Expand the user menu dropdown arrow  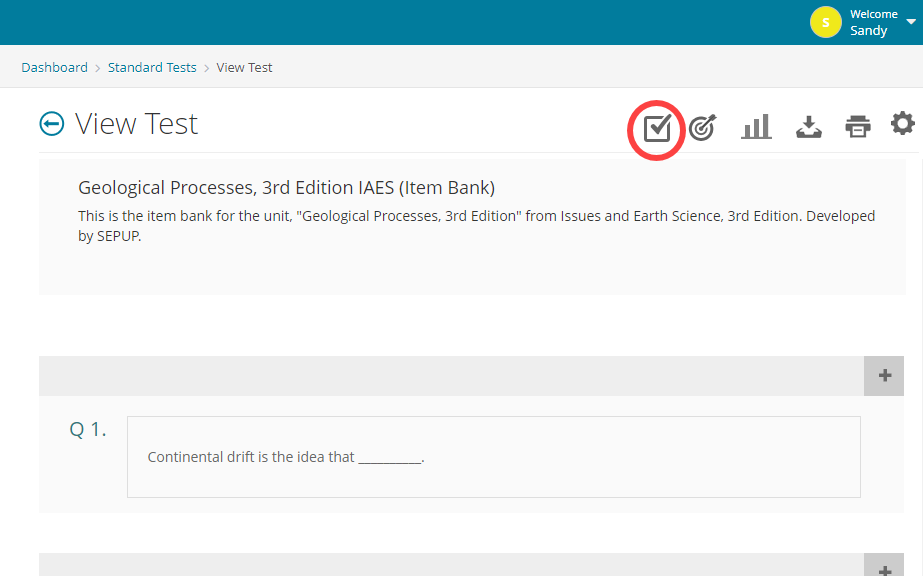[x=910, y=22]
